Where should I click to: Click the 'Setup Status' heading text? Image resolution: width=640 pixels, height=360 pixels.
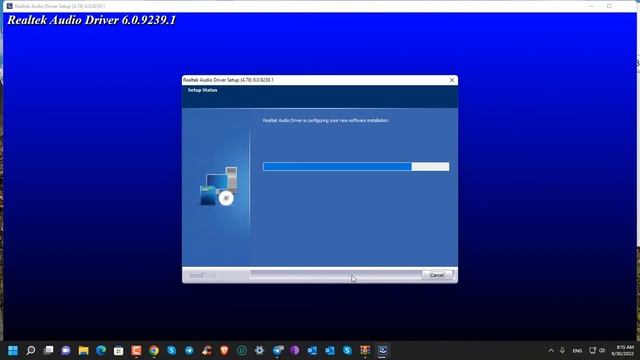(202, 90)
